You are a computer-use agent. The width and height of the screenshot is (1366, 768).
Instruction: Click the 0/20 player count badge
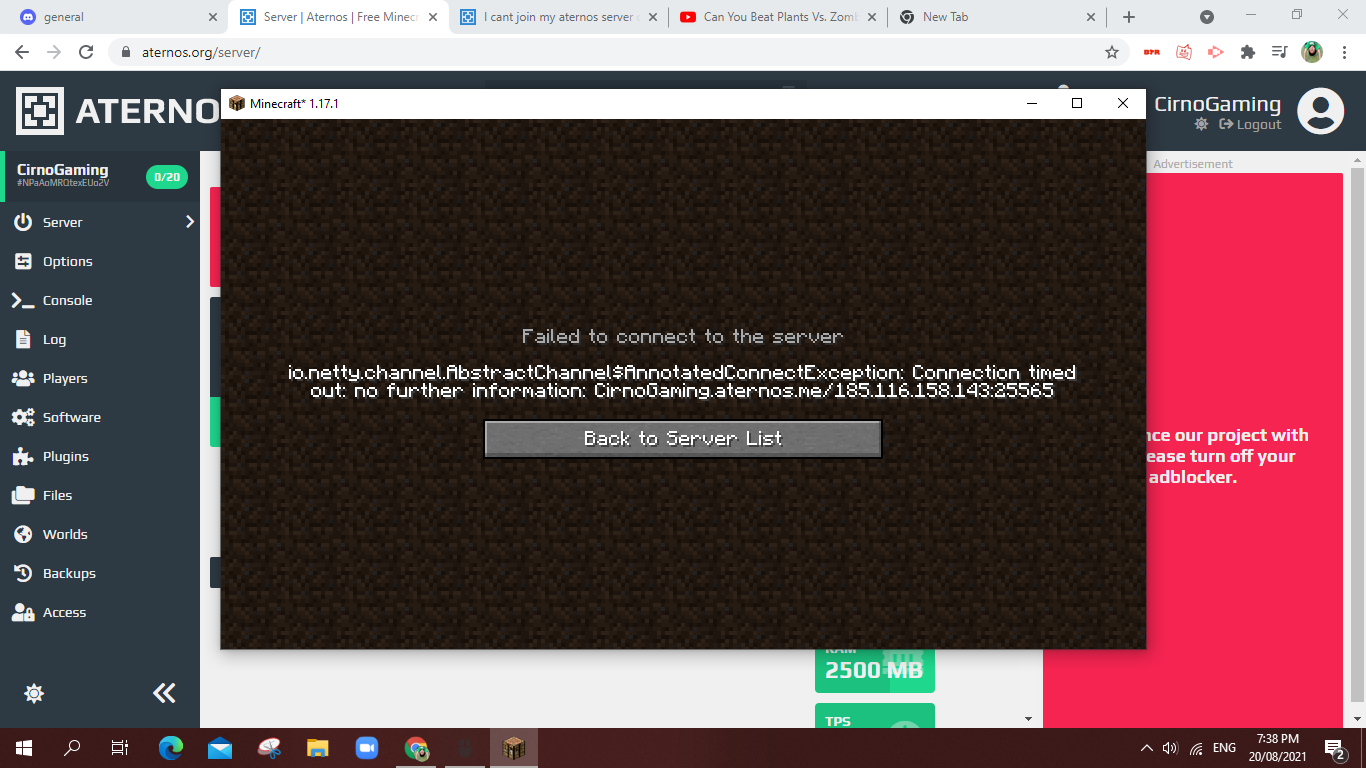(x=167, y=177)
